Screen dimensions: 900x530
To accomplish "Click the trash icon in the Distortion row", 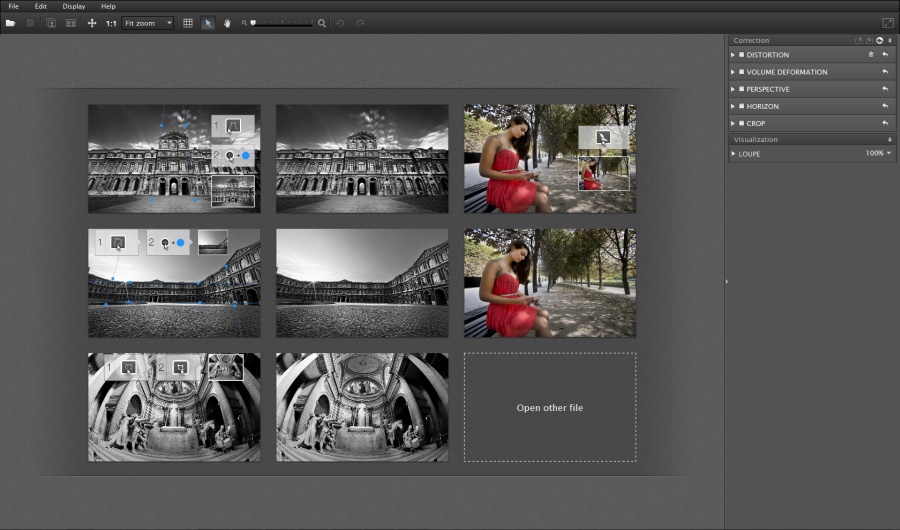I will tap(871, 55).
